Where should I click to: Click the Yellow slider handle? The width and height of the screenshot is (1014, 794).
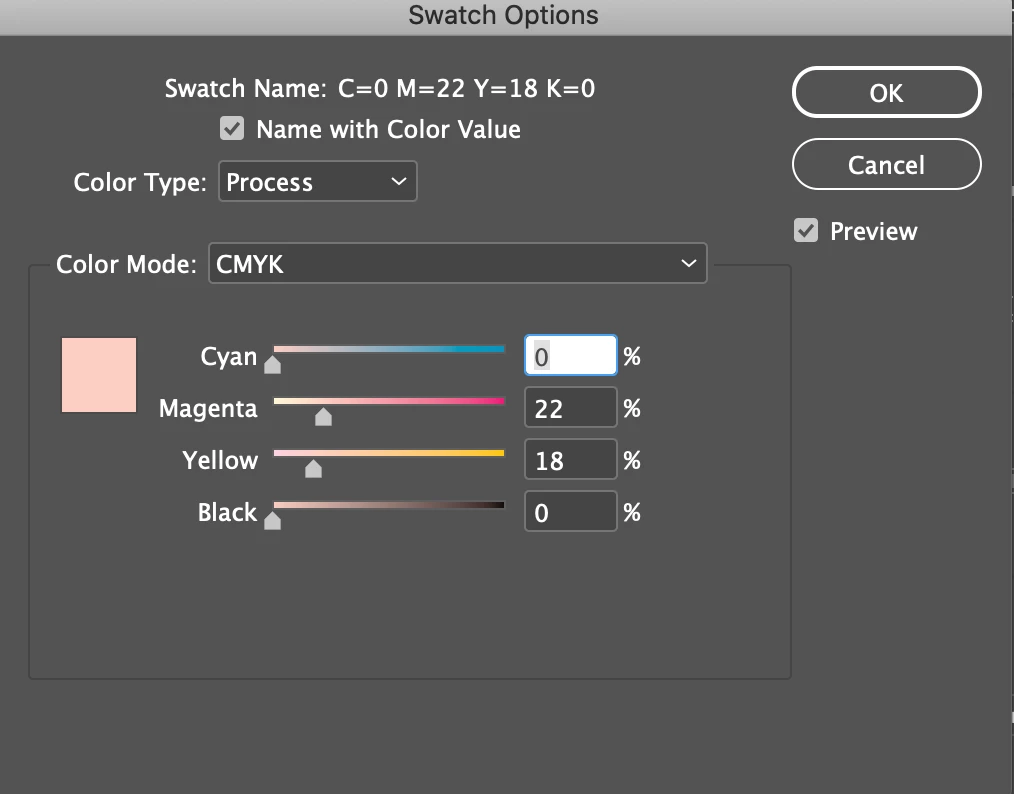point(313,469)
